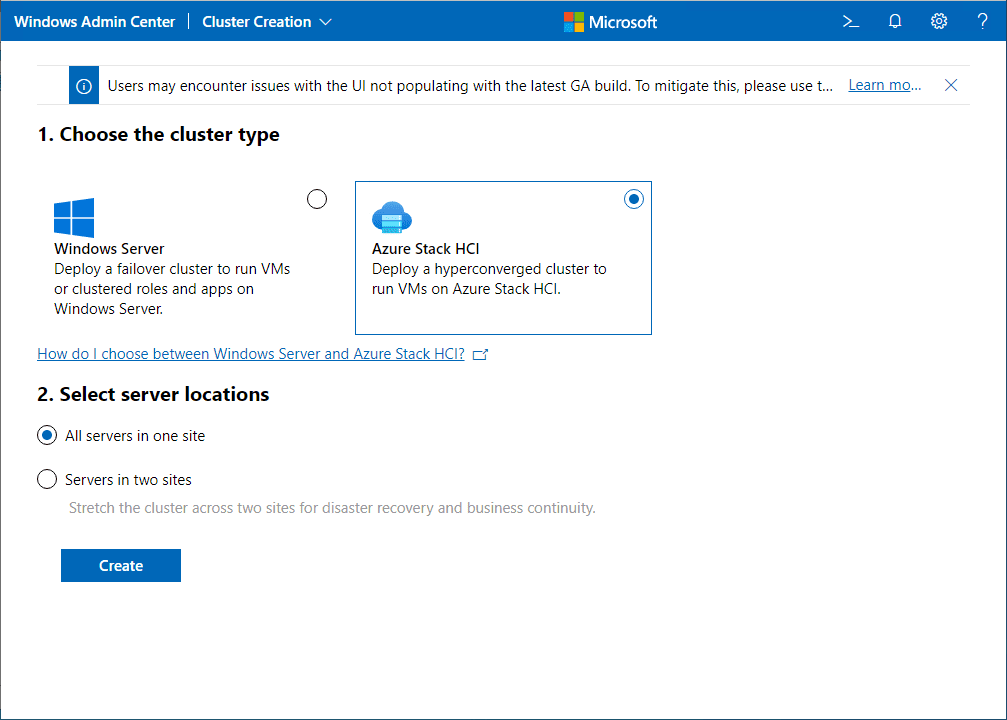Click the external link icon beside help link
The image size is (1007, 720).
pos(480,354)
